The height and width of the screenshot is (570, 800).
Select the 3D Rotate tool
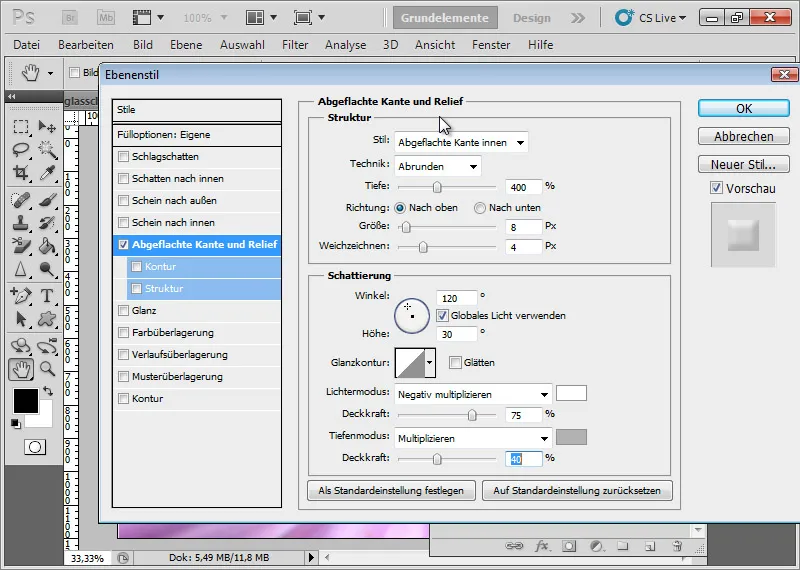coord(20,346)
